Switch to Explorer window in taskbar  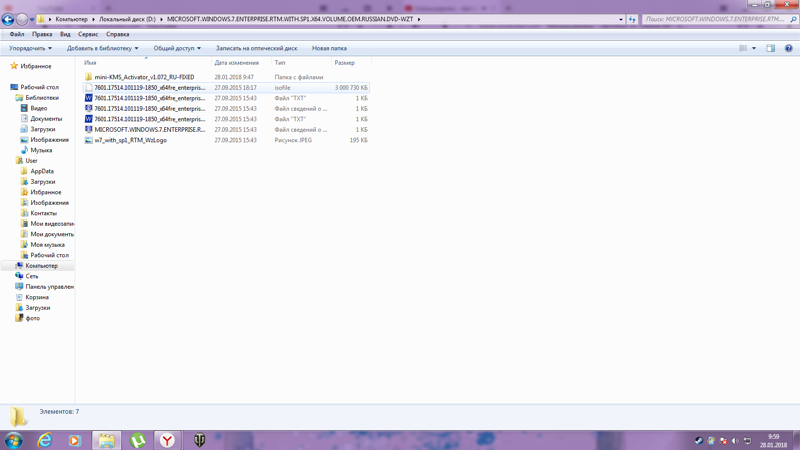point(106,440)
